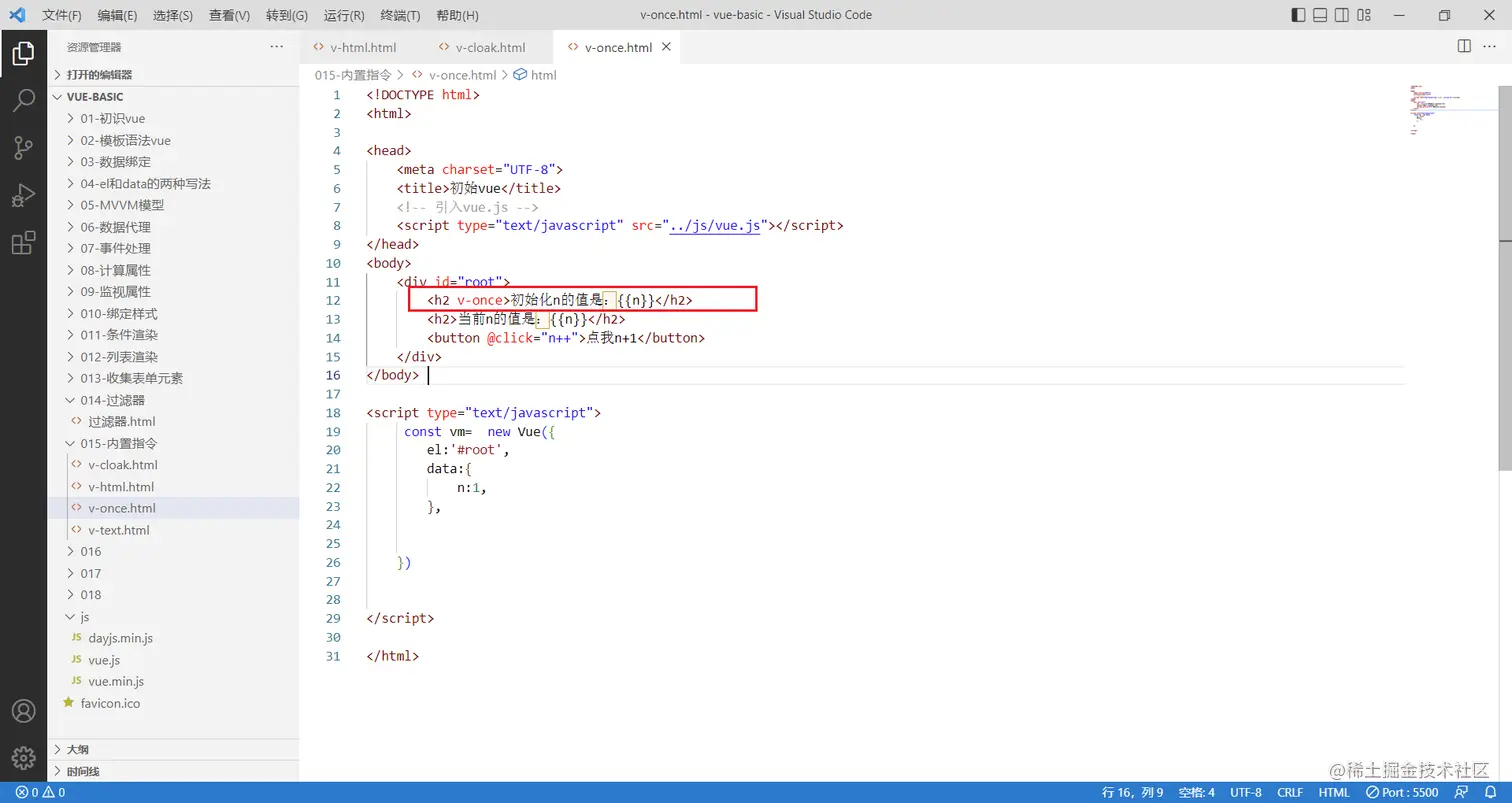Screen dimensions: 1512x803
Task: Switch to v-html.html tab
Action: pos(363,47)
